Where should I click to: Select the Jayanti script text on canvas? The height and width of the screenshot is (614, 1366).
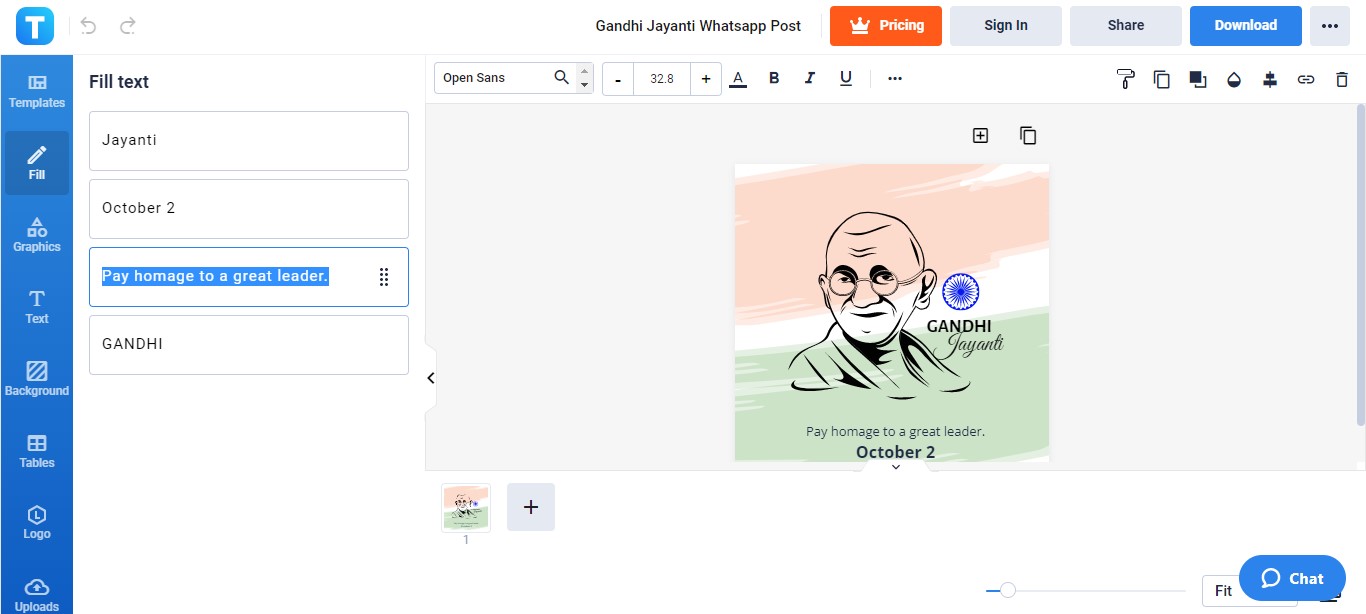(968, 345)
